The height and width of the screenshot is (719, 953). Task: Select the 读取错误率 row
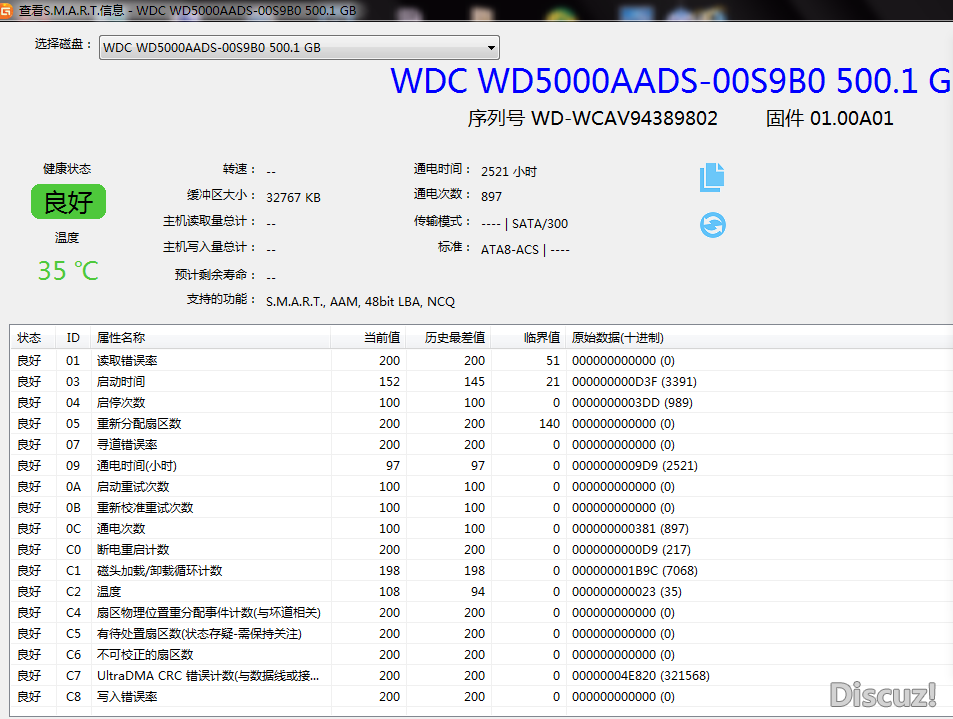point(481,360)
